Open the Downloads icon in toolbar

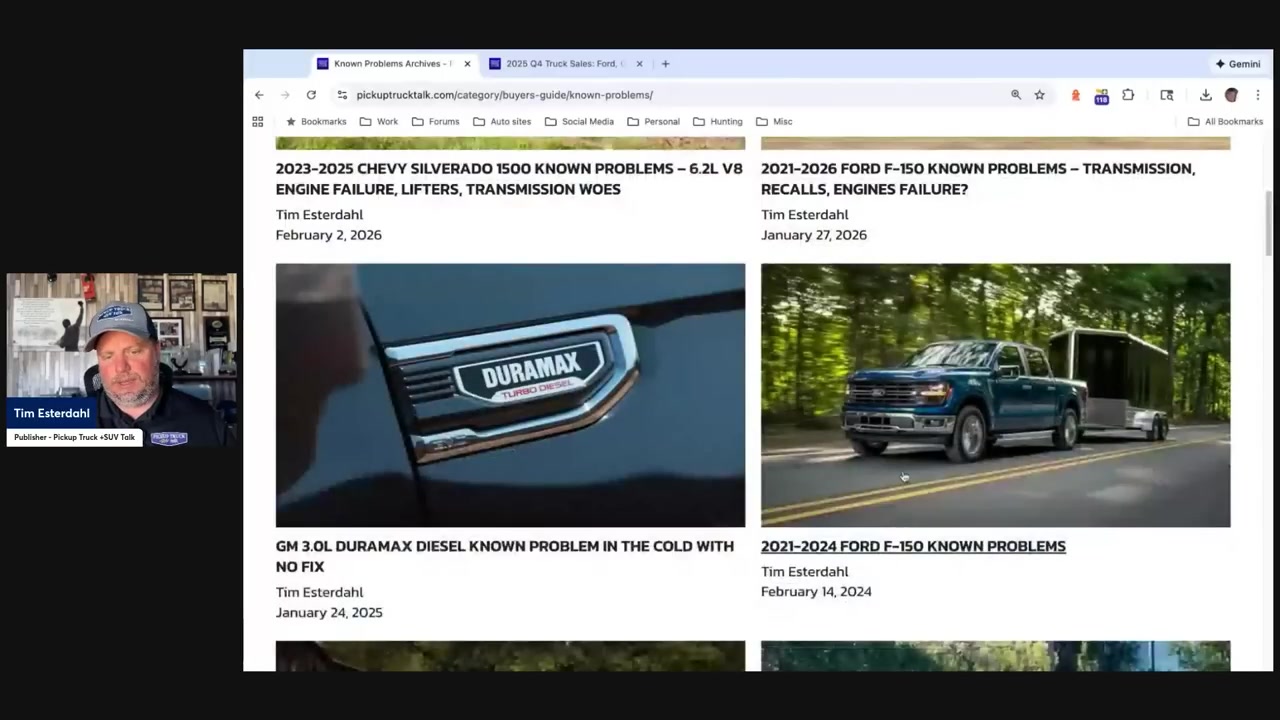1205,95
